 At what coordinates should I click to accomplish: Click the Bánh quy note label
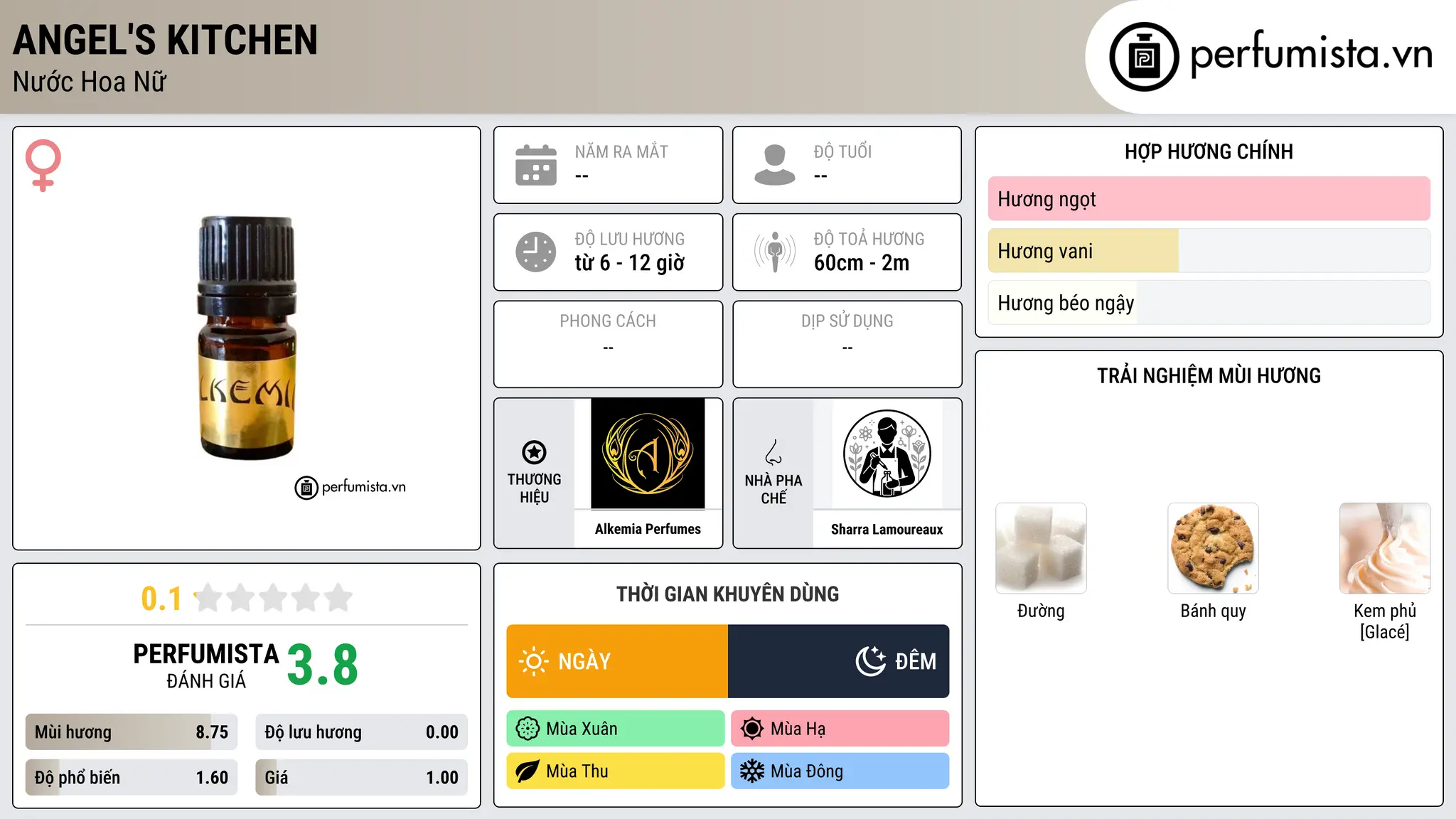(x=1213, y=611)
